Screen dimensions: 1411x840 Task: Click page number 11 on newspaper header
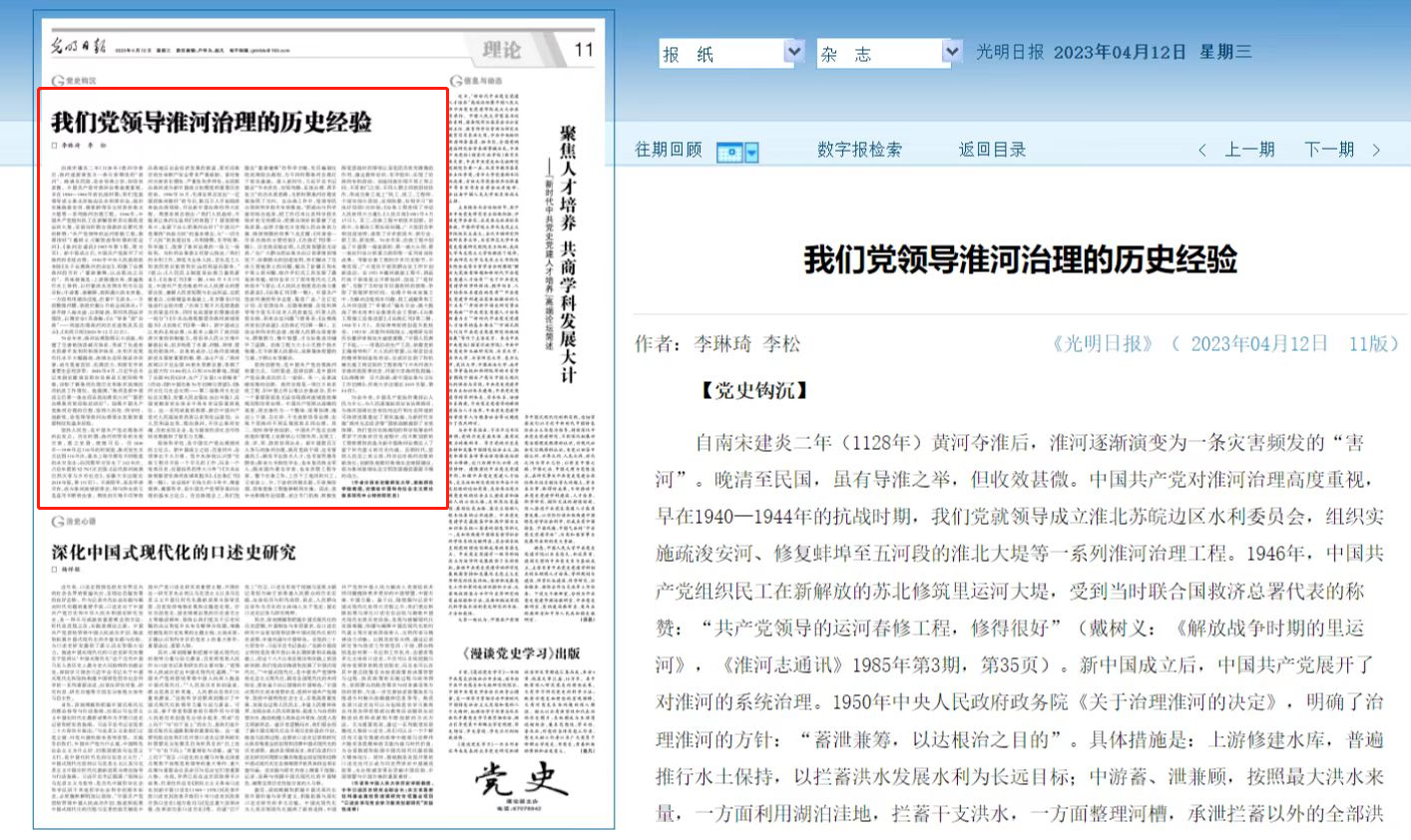pyautogui.click(x=584, y=50)
